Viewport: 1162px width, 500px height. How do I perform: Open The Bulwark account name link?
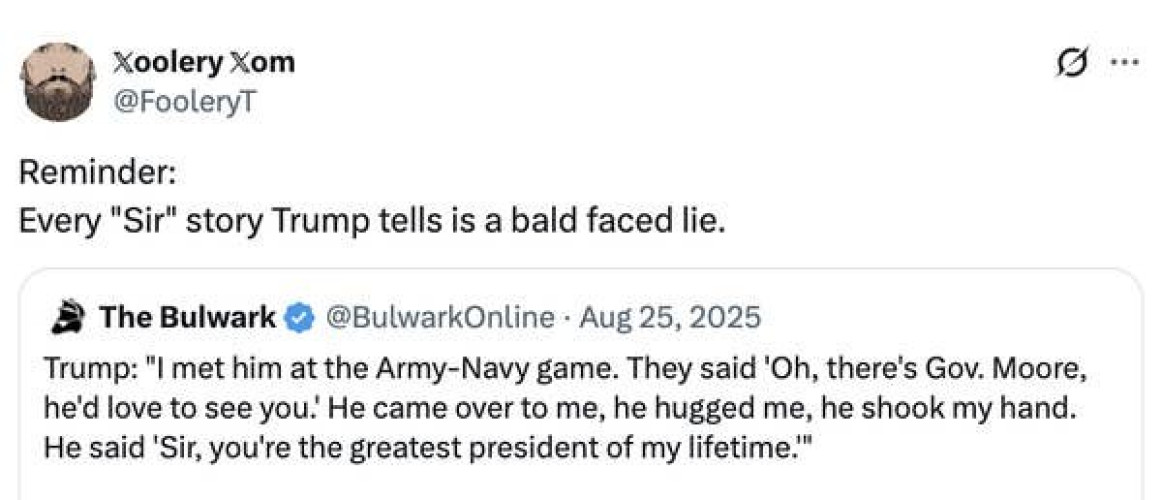188,318
